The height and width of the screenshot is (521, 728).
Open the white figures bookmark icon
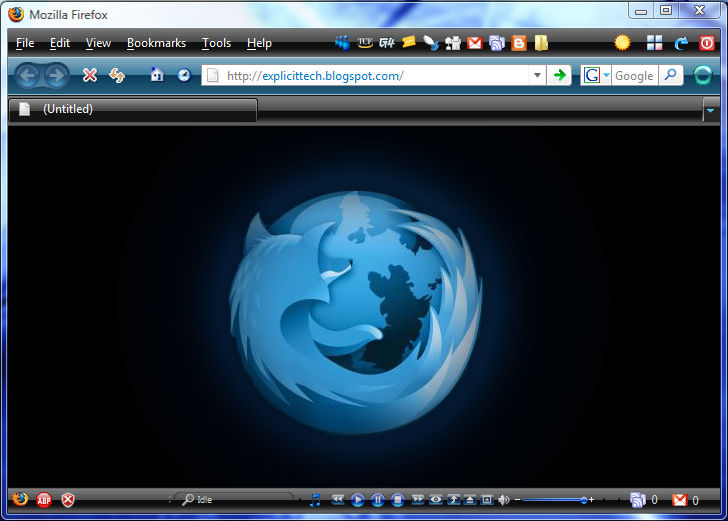click(453, 43)
